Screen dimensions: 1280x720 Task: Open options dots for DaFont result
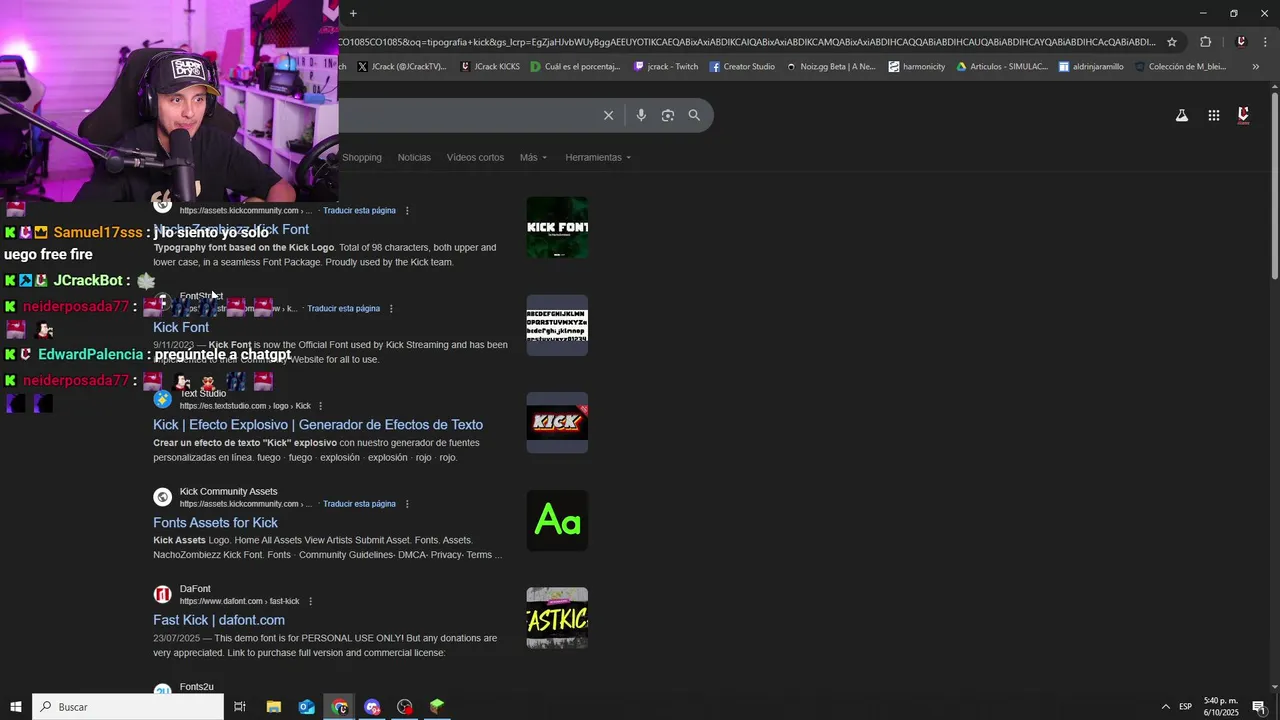click(310, 601)
